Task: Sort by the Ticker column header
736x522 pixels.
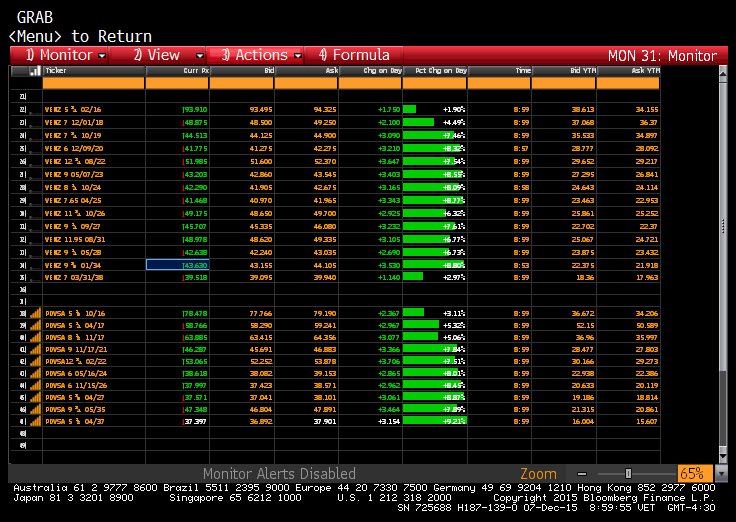Action: pos(94,71)
